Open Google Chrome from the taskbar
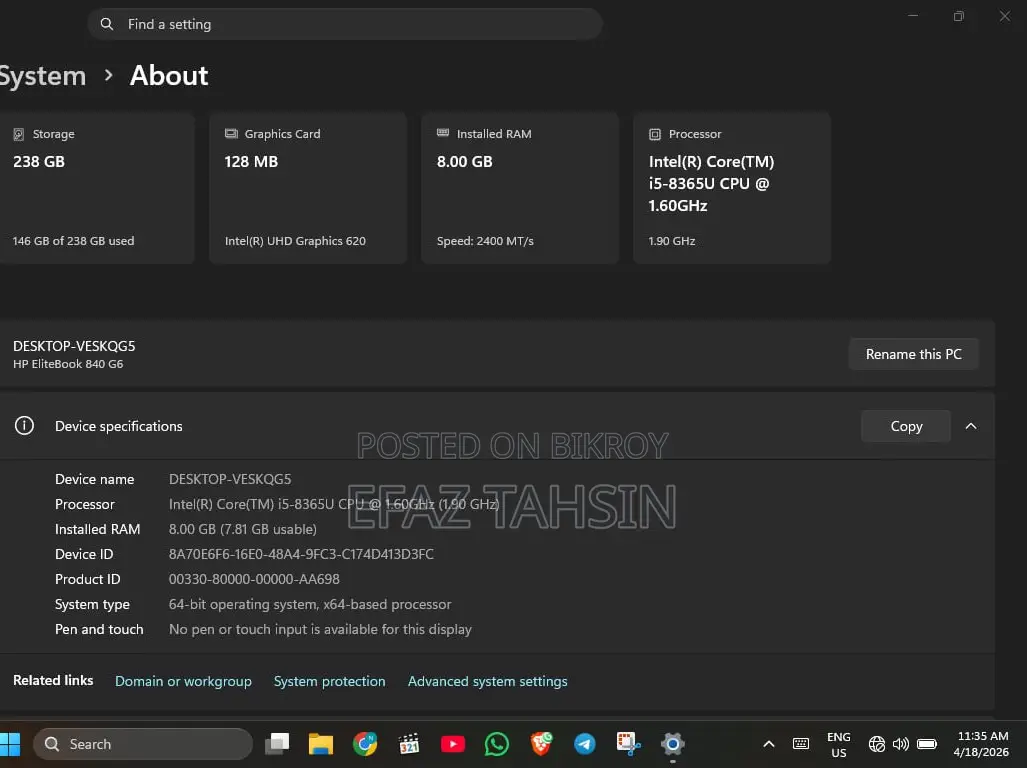1027x768 pixels. 365,744
